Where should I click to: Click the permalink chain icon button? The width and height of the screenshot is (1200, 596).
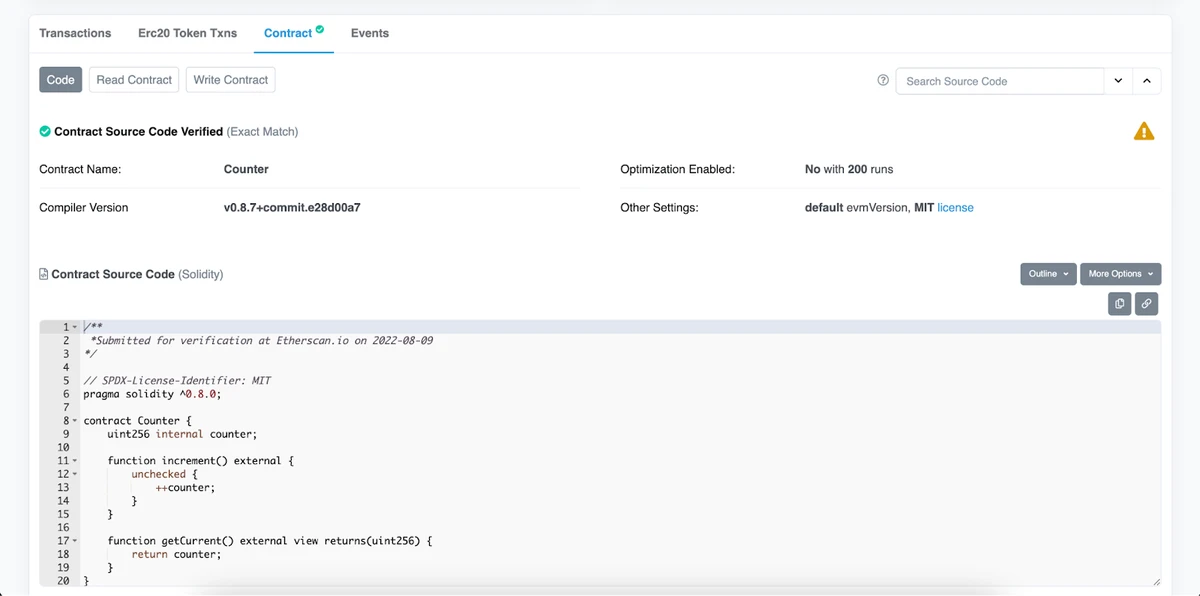pos(1147,304)
